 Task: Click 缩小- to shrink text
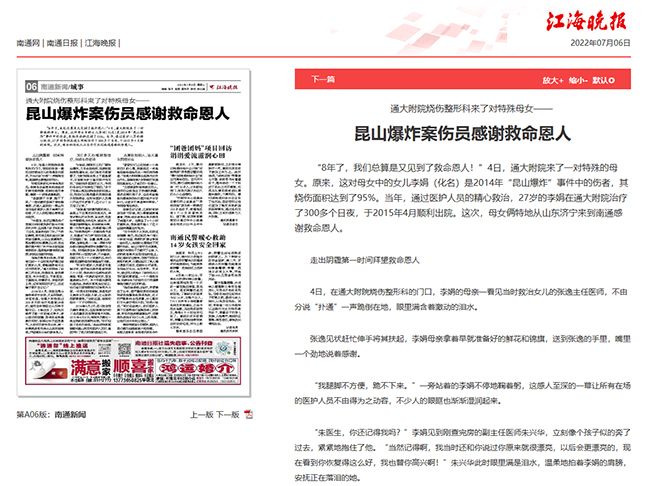pos(578,79)
